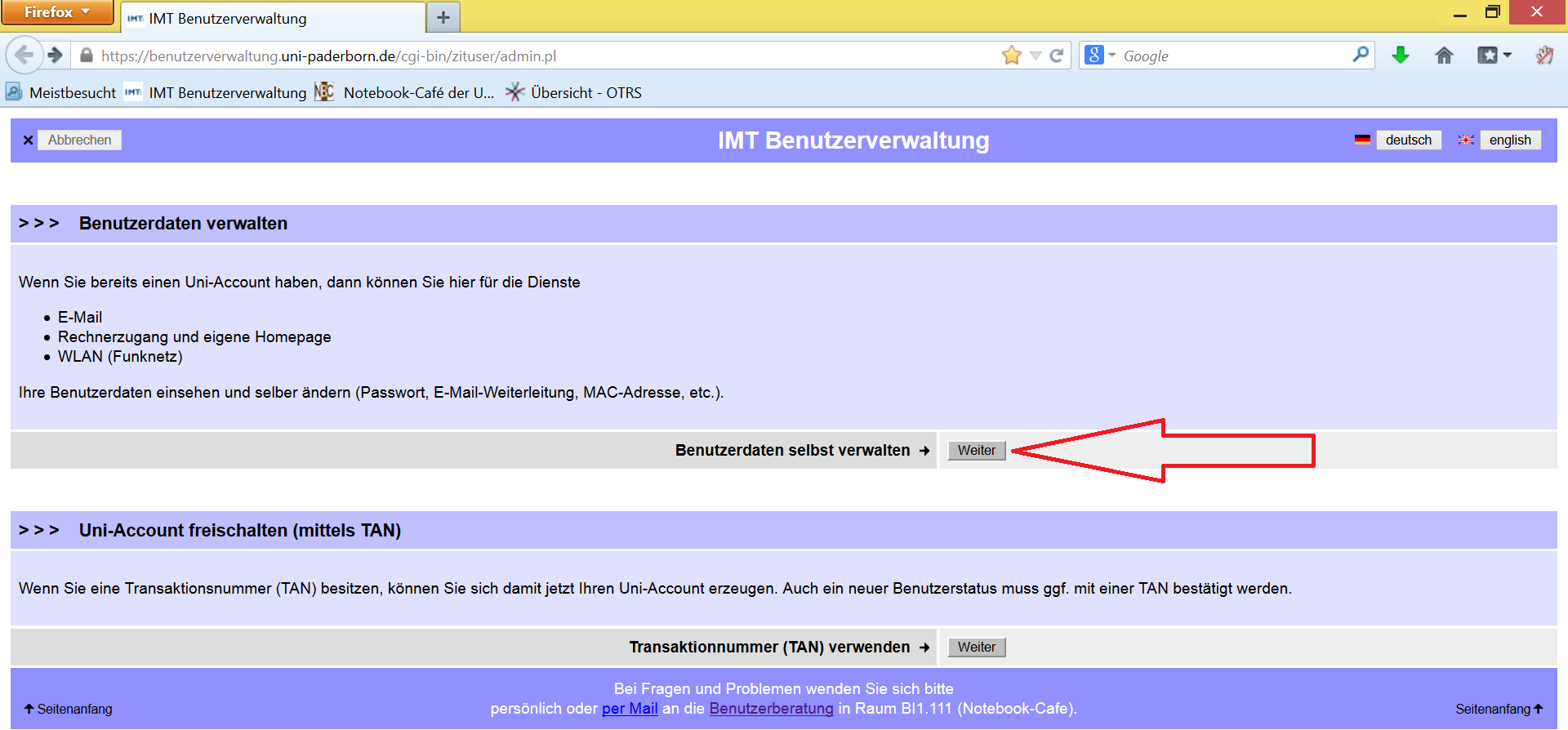1568x730 pixels.
Task: Click the Abbrechen button
Action: (x=80, y=140)
